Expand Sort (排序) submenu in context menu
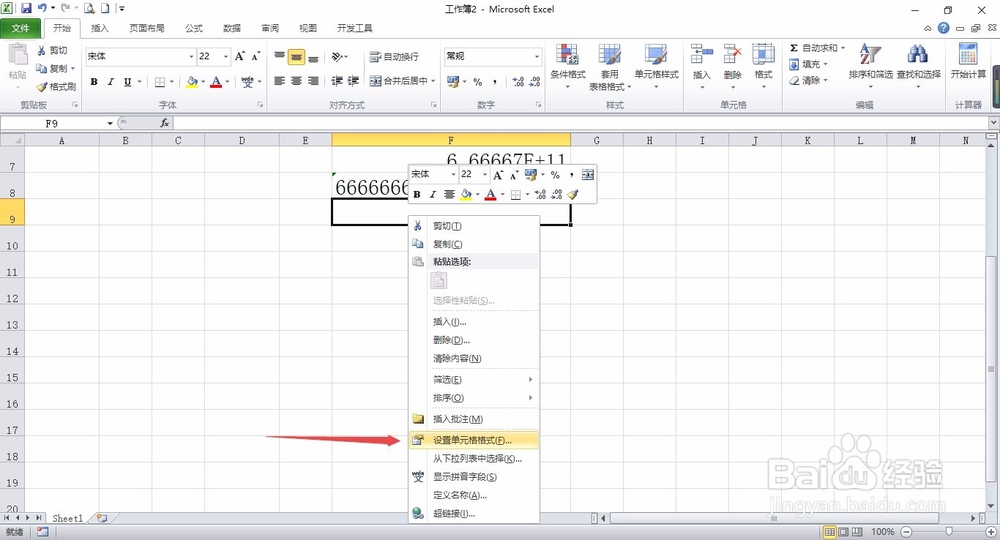The width and height of the screenshot is (1000, 540). point(474,398)
